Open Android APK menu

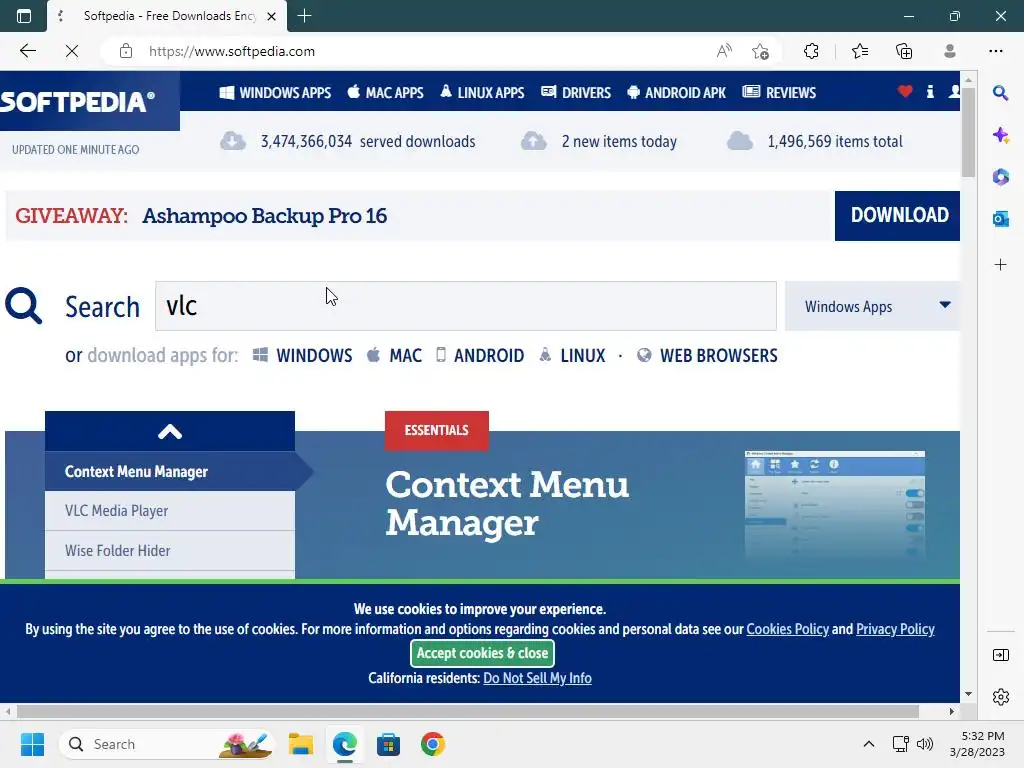pyautogui.click(x=677, y=93)
